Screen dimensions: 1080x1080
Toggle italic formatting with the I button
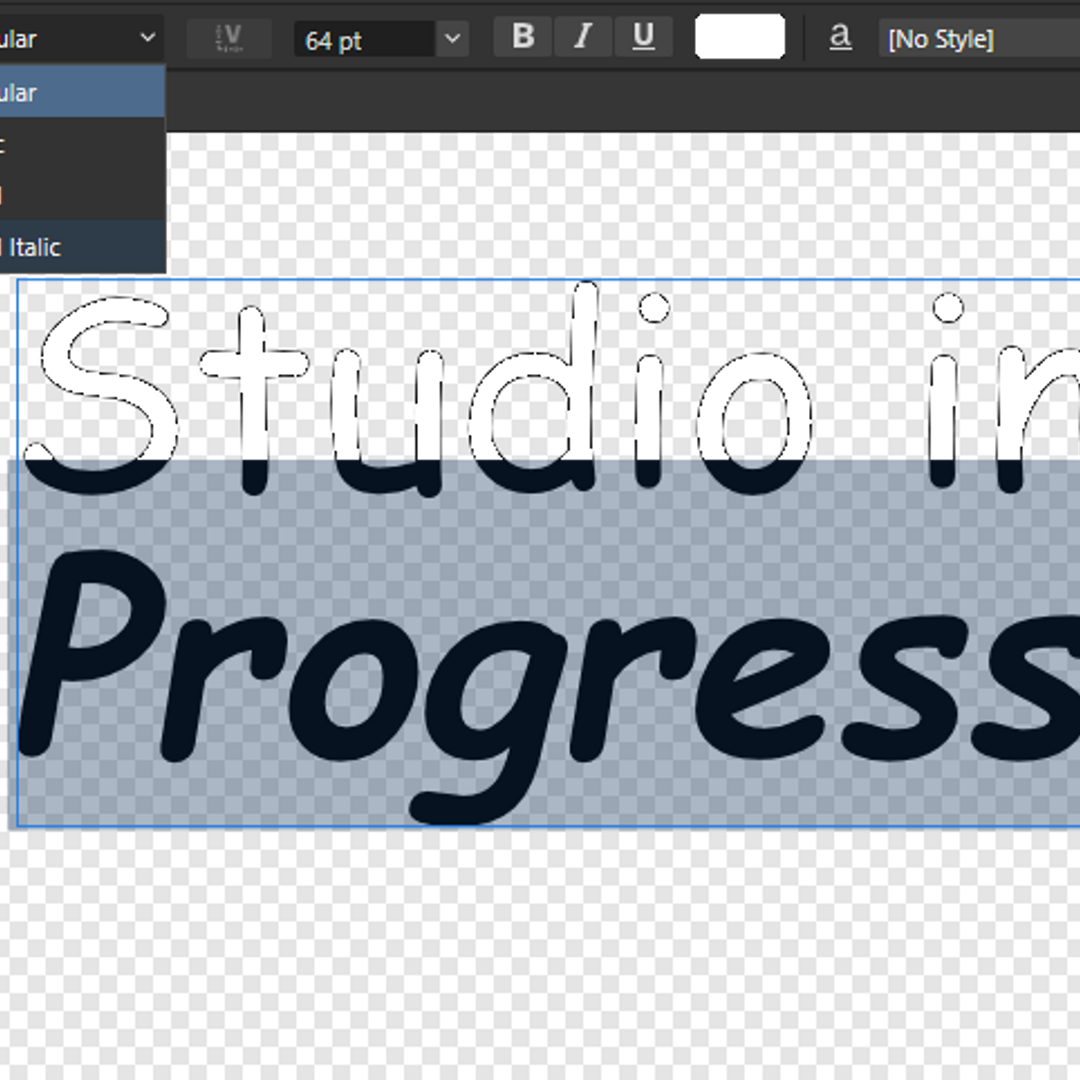click(x=583, y=38)
